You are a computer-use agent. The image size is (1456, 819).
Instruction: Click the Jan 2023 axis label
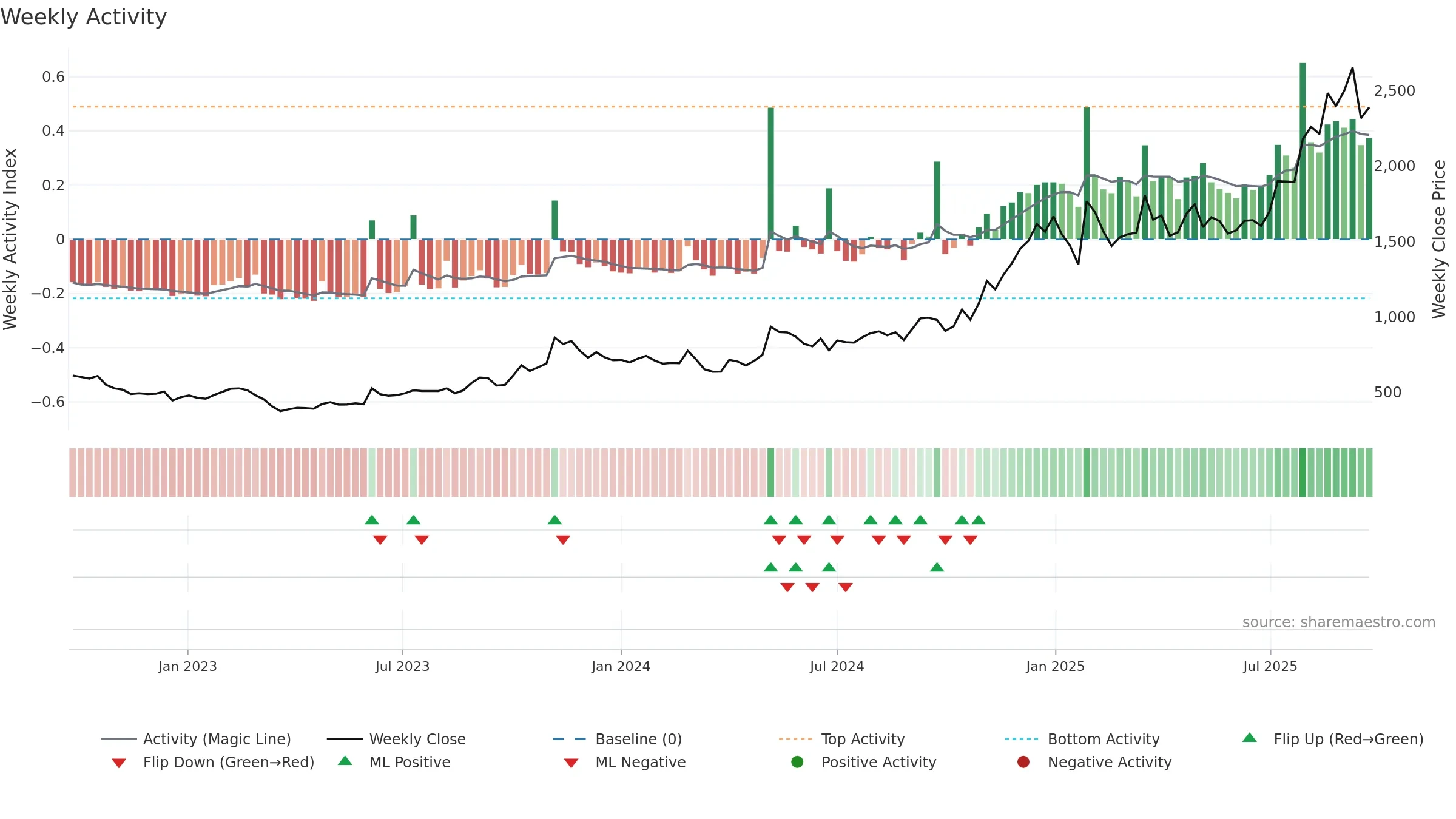[x=187, y=666]
